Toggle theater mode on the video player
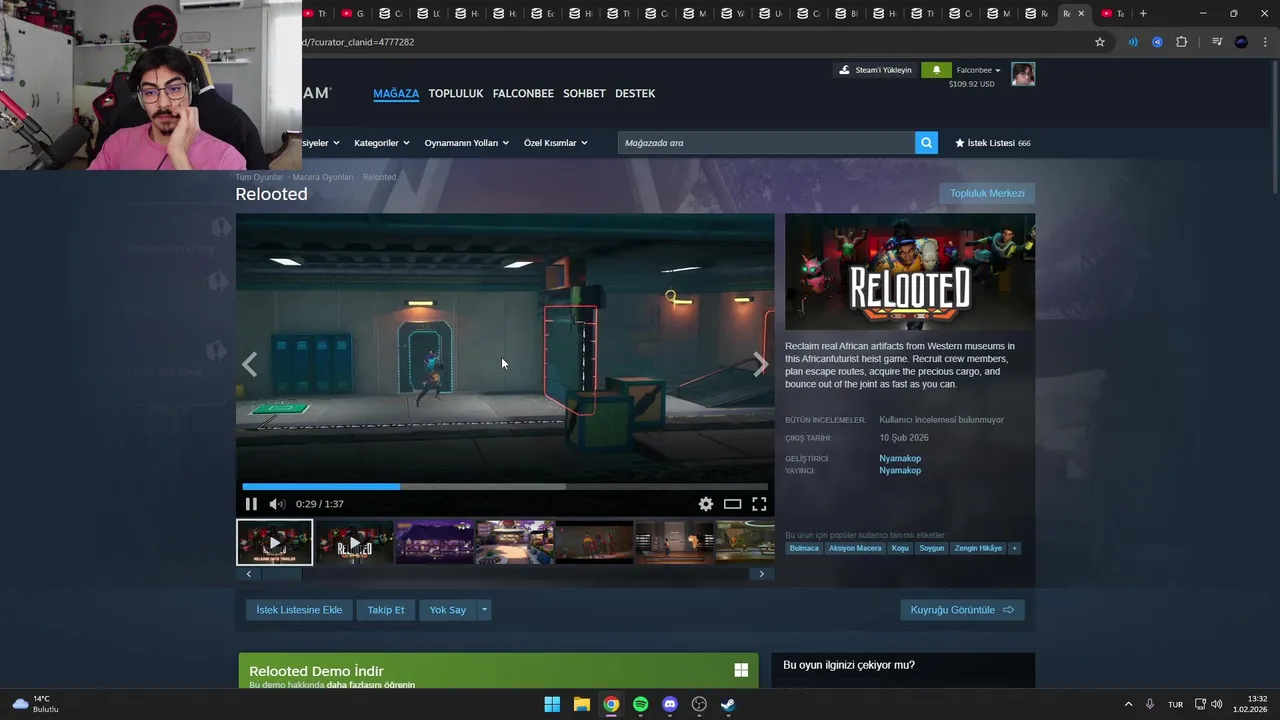Image resolution: width=1280 pixels, height=720 pixels. (733, 504)
